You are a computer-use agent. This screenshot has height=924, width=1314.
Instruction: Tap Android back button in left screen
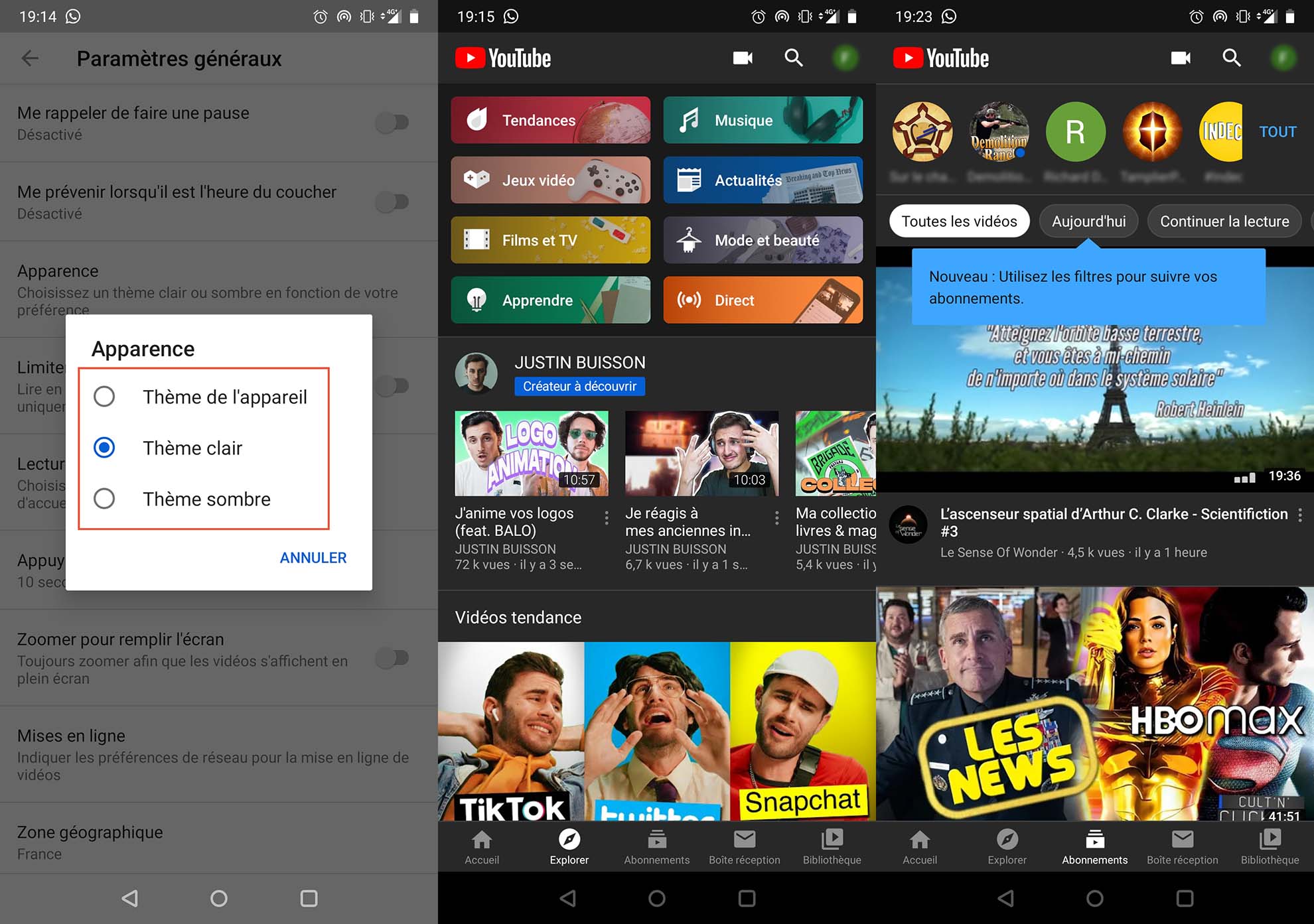[130, 898]
